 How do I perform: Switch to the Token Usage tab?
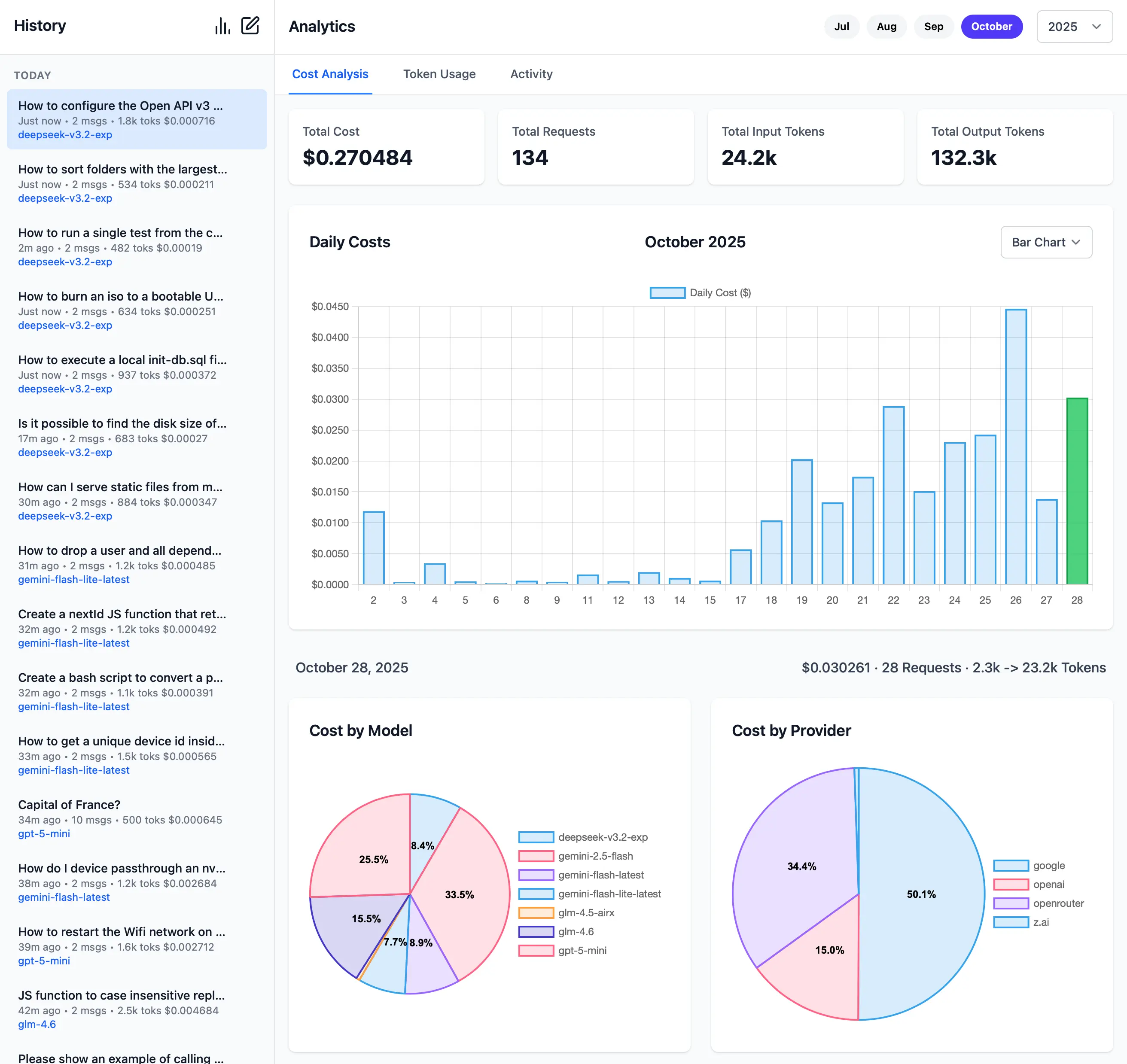pos(439,74)
